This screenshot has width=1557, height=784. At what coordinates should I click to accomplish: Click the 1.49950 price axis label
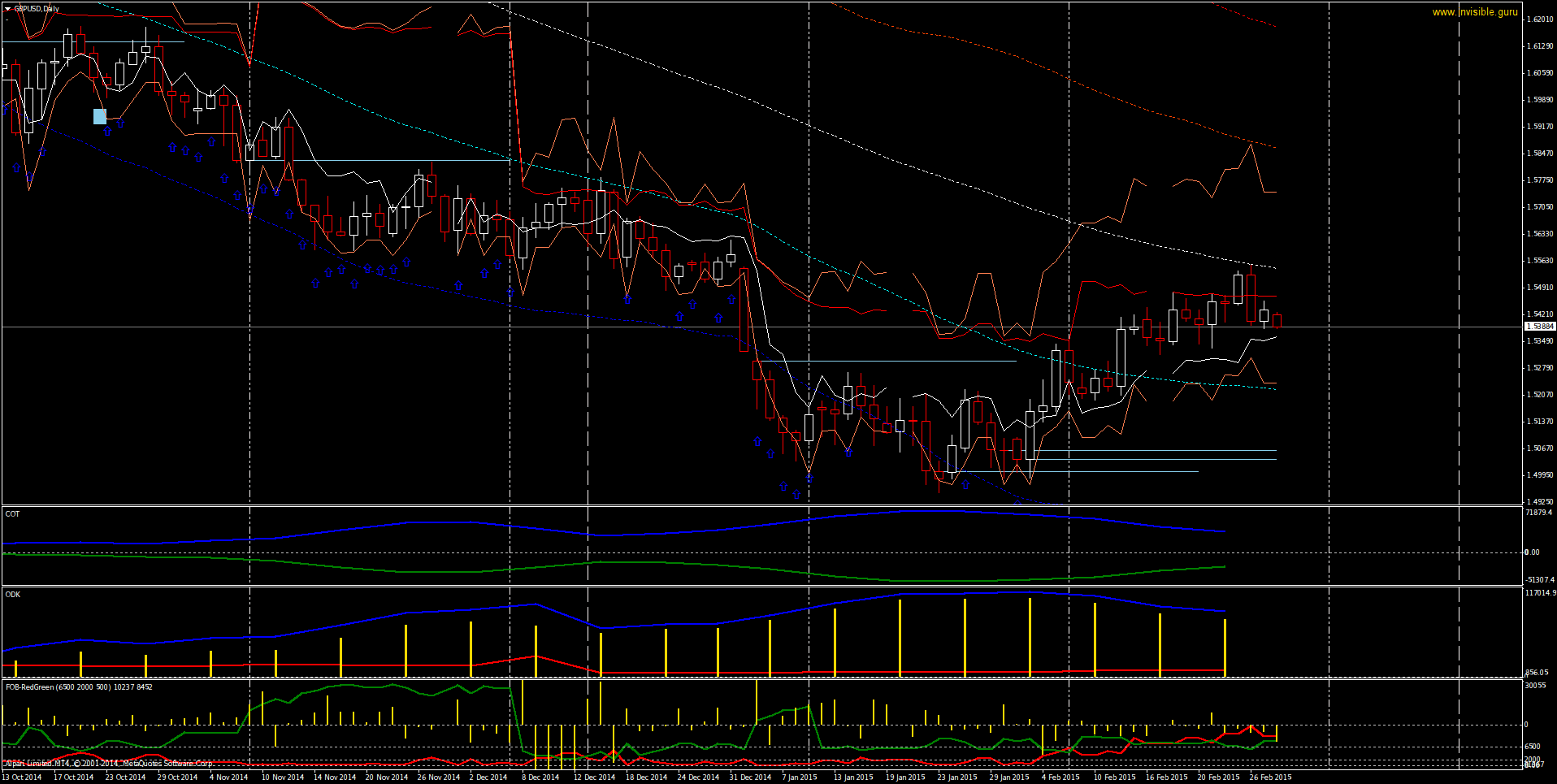pyautogui.click(x=1540, y=475)
